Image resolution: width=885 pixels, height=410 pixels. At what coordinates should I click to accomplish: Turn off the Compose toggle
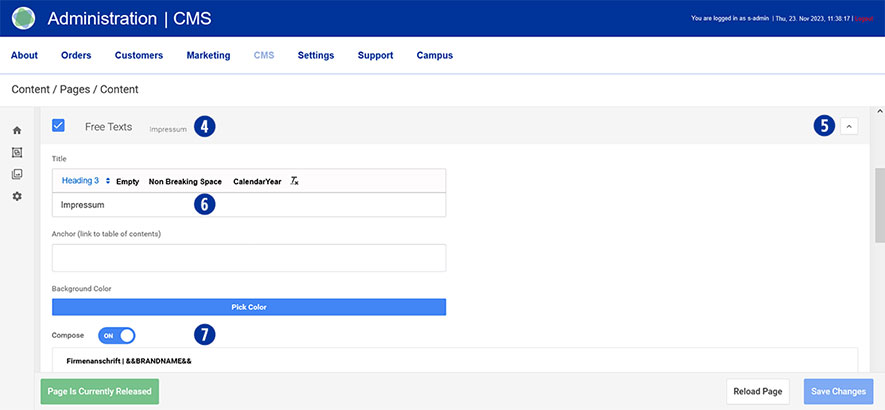tap(116, 336)
